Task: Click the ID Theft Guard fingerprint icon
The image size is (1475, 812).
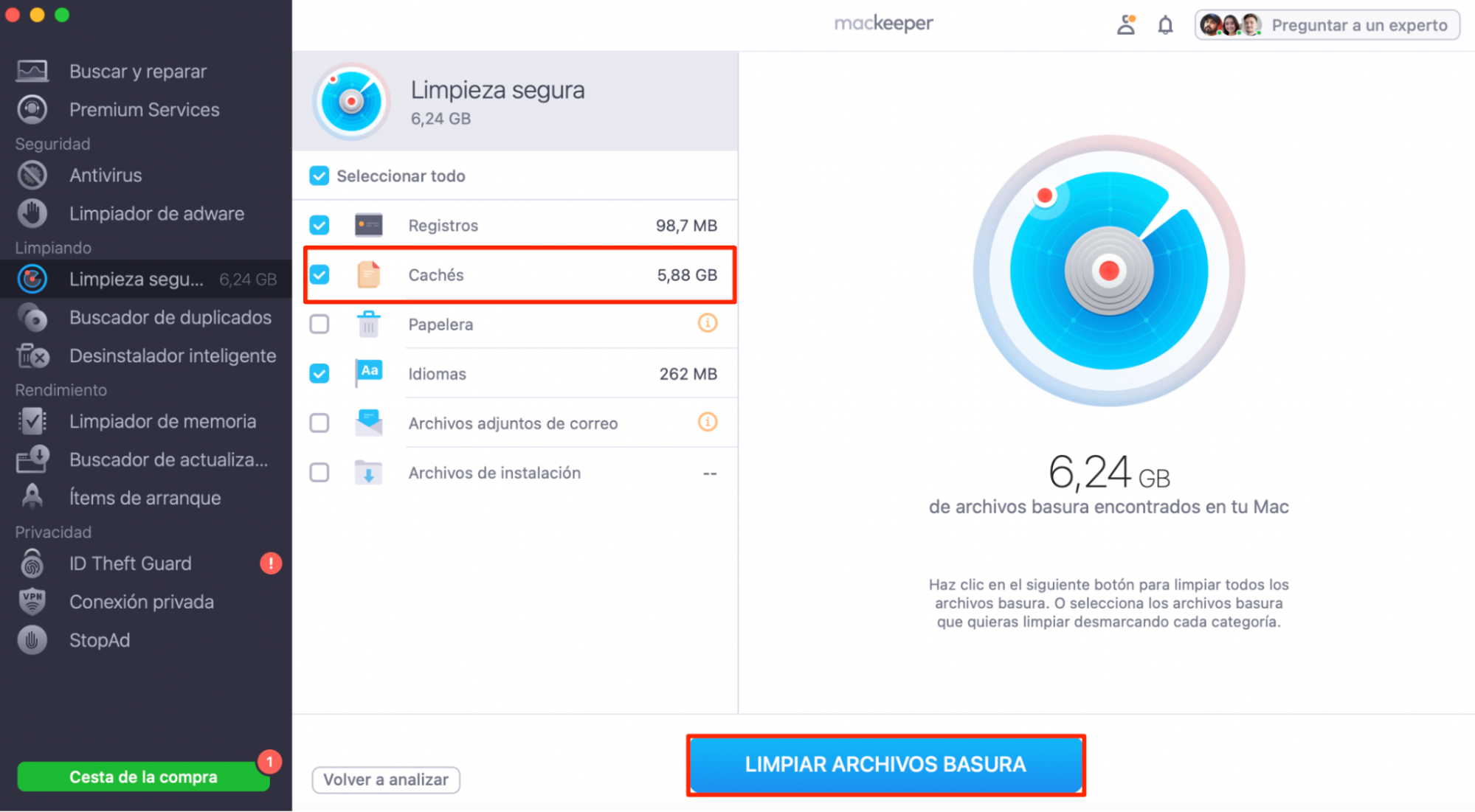Action: (32, 563)
